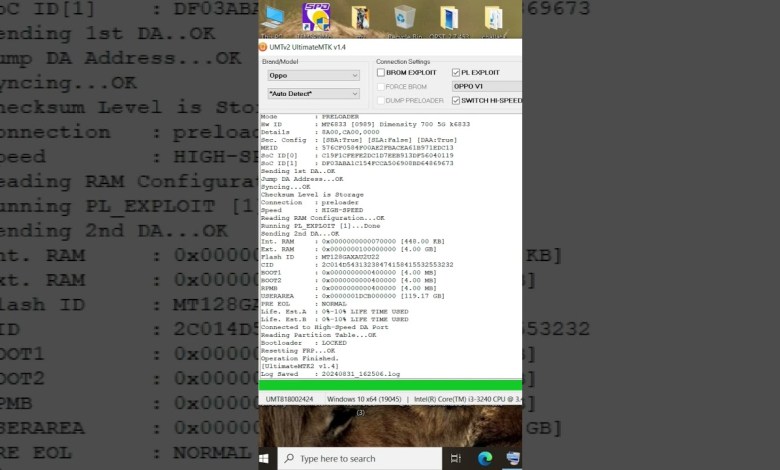780x470 pixels.
Task: Click the Windows Start button
Action: click(266, 458)
